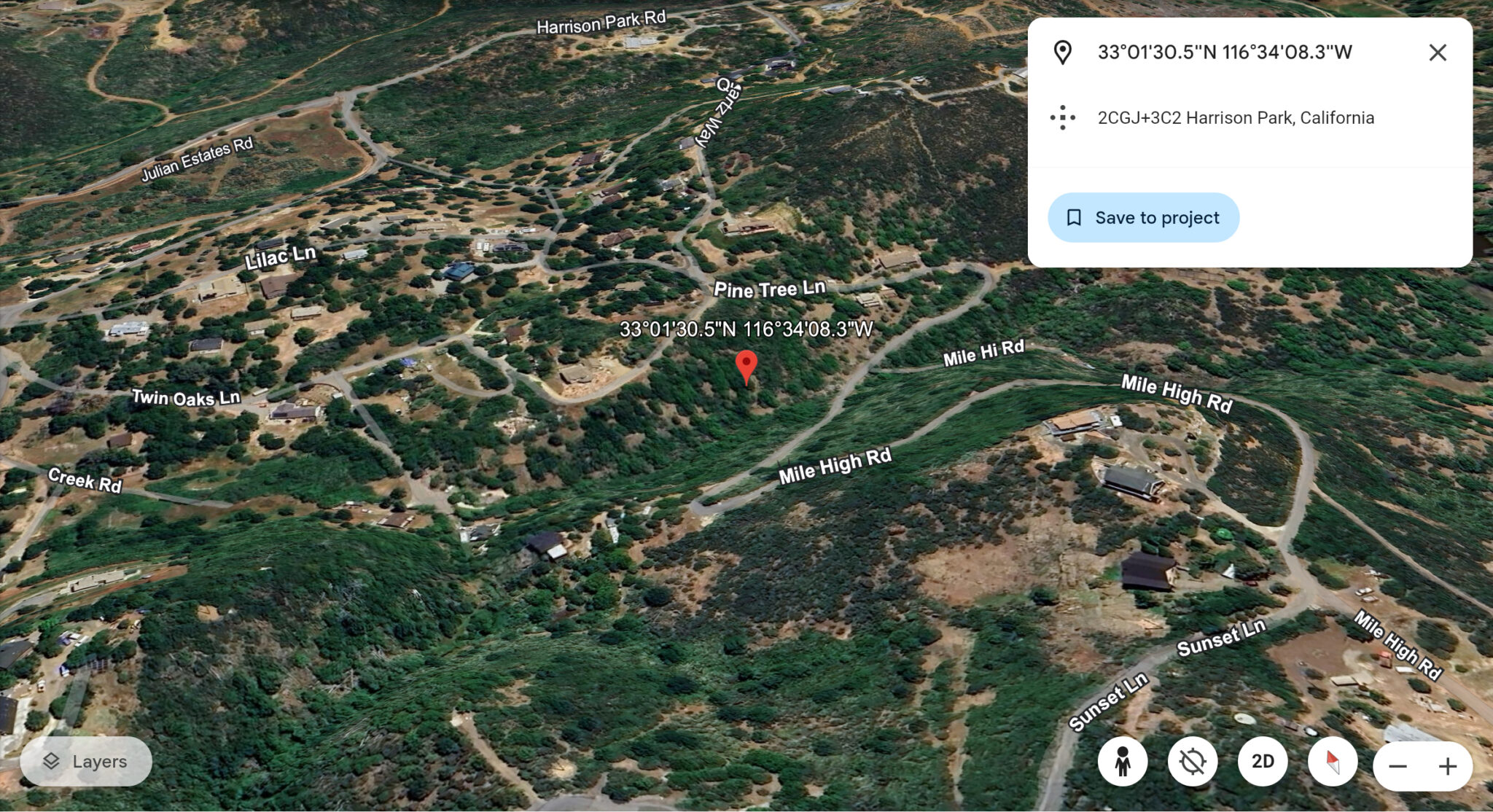The image size is (1493, 812).
Task: Click the coordinates text in the info card
Action: 1225,52
